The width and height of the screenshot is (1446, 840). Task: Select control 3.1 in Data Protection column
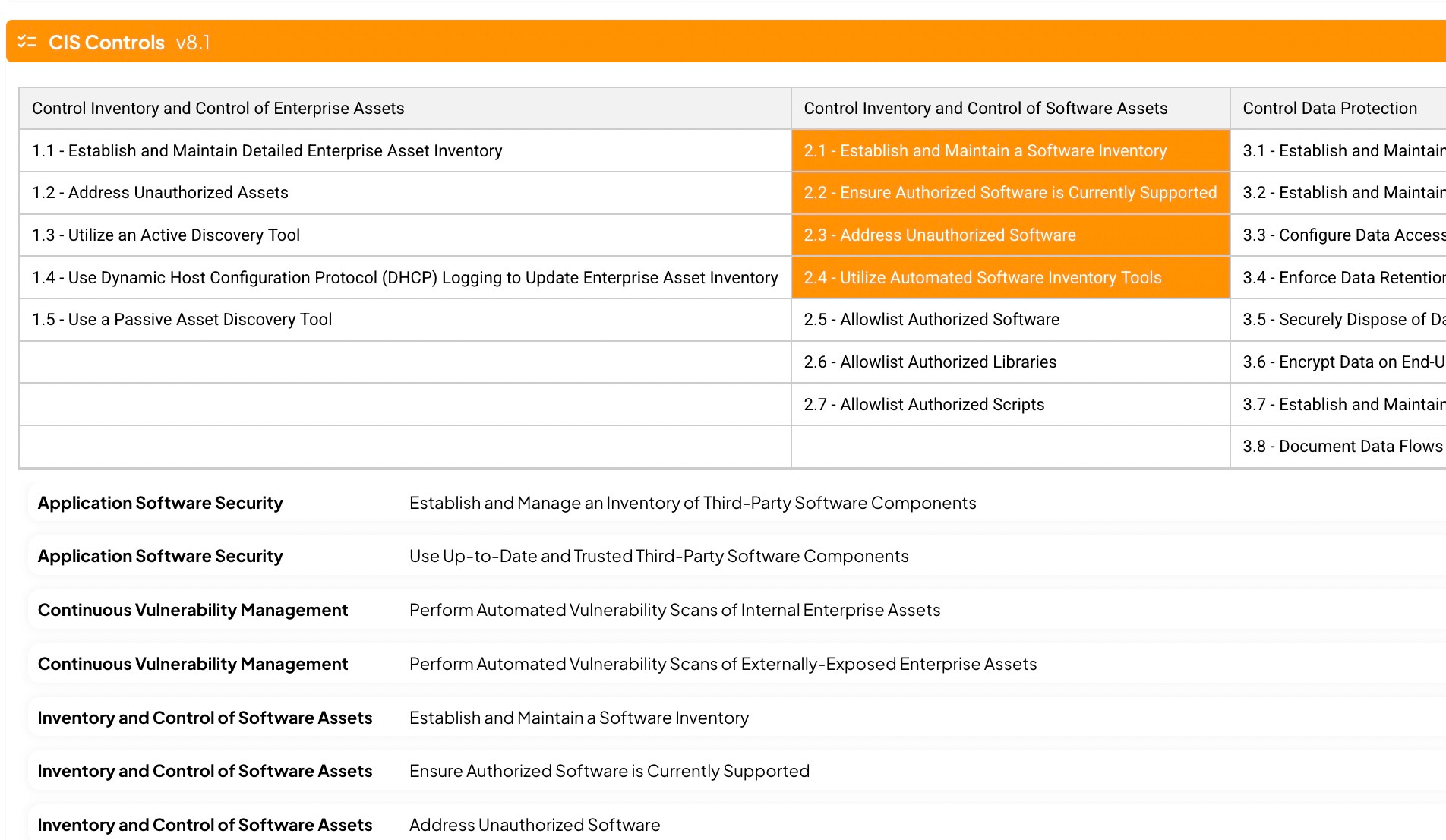pyautogui.click(x=1338, y=151)
